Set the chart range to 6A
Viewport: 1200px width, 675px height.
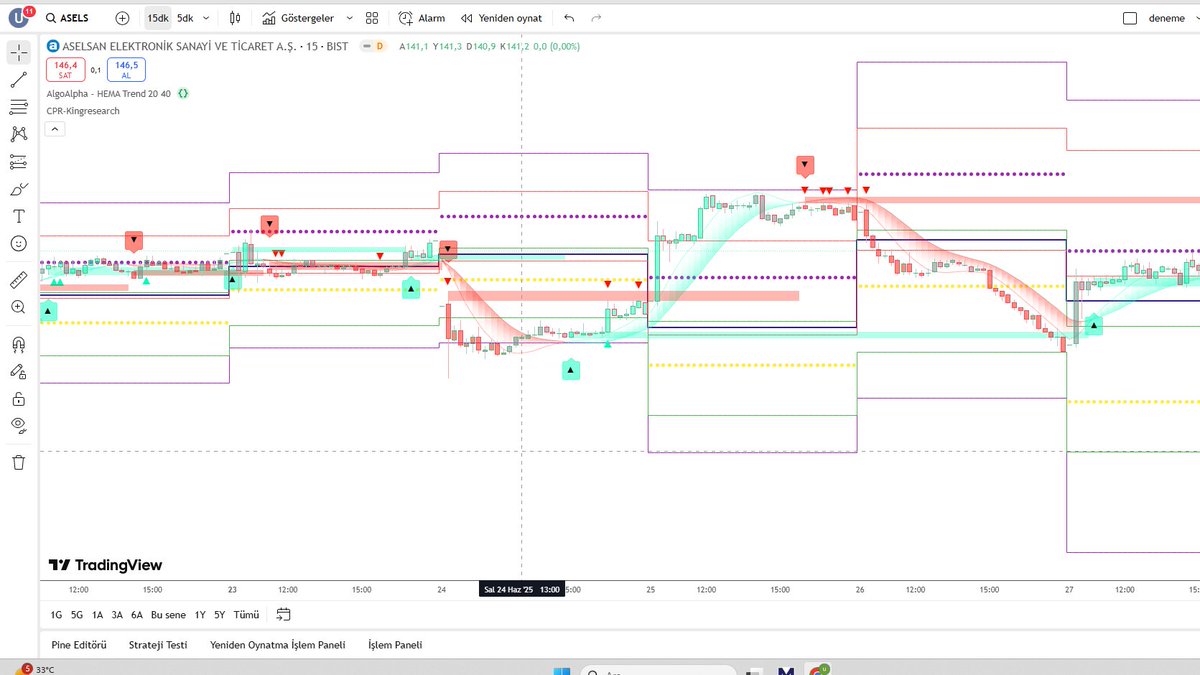coord(137,615)
